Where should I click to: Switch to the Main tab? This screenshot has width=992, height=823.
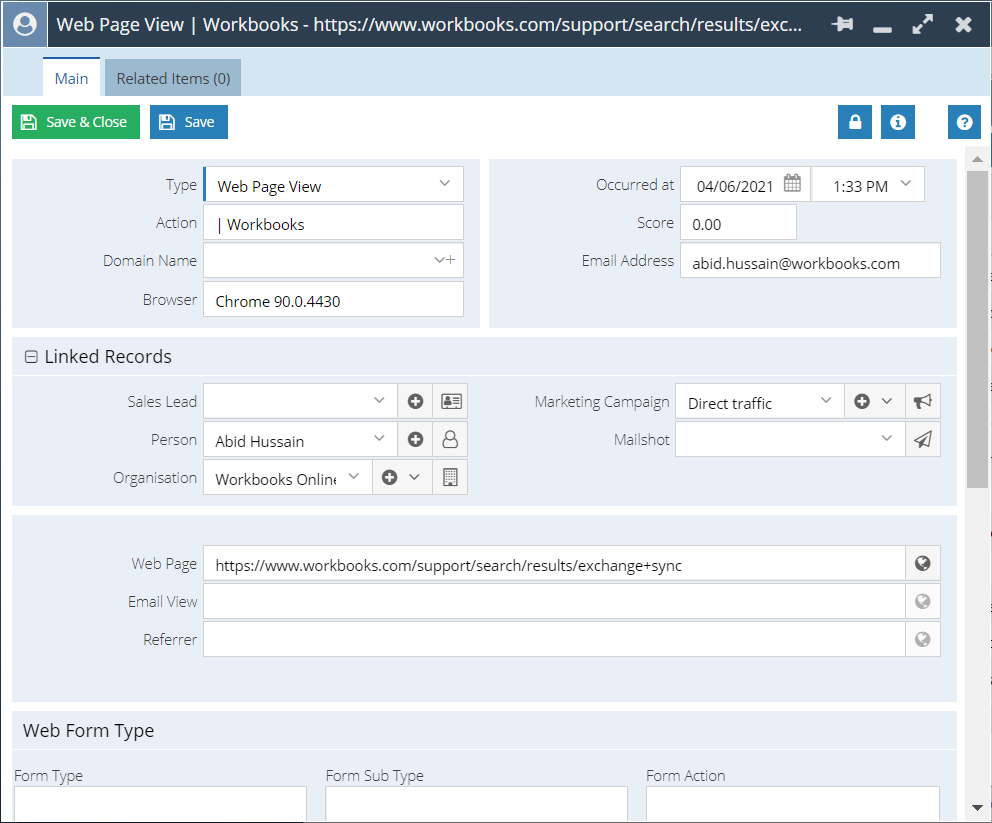pos(71,78)
